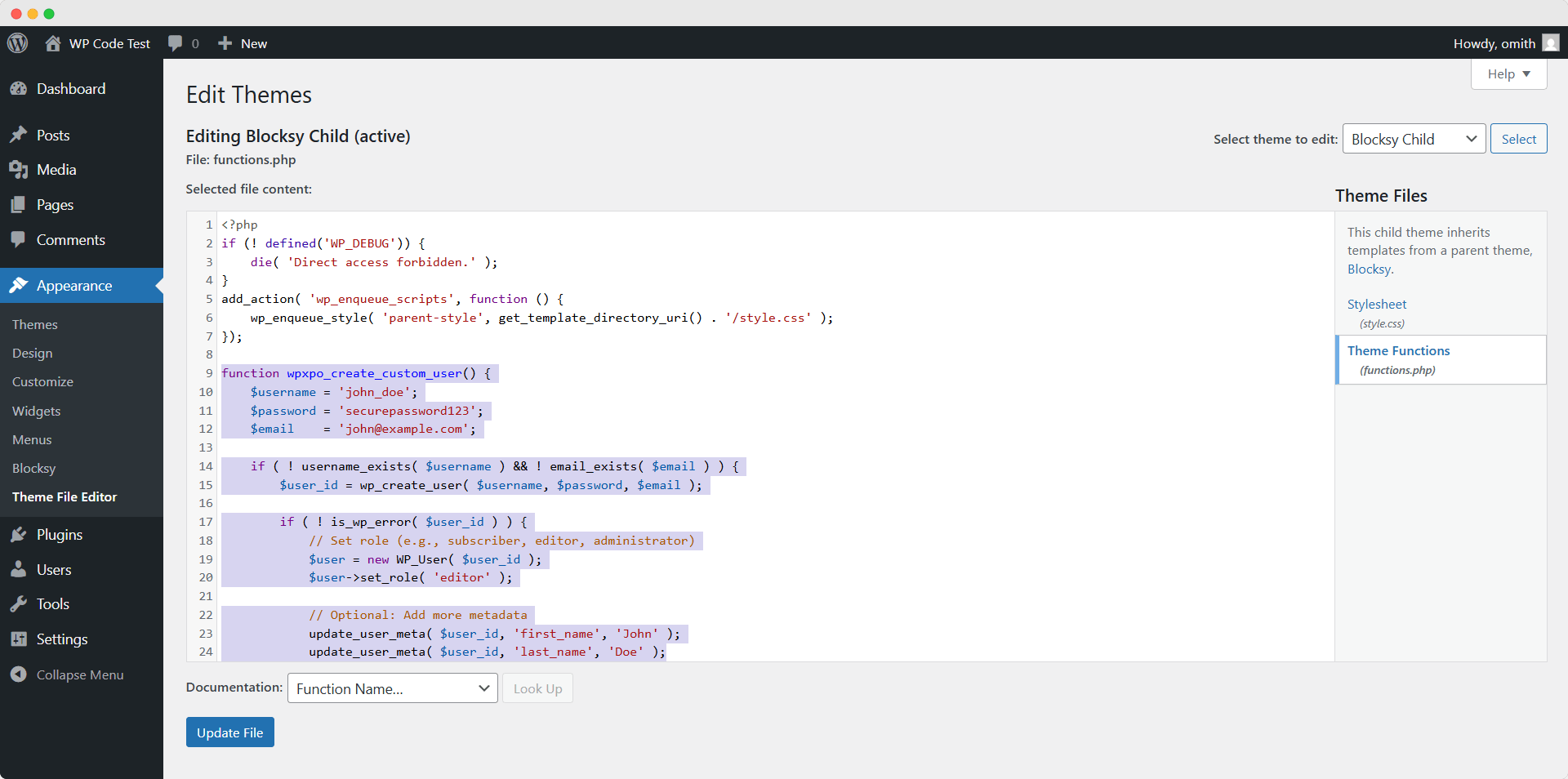
Task: Open the Blocksy Child theme selector dropdown
Action: click(1414, 139)
